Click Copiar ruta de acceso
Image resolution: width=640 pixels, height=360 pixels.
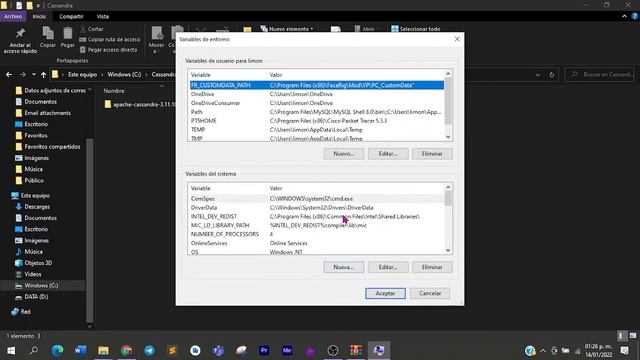click(110, 40)
